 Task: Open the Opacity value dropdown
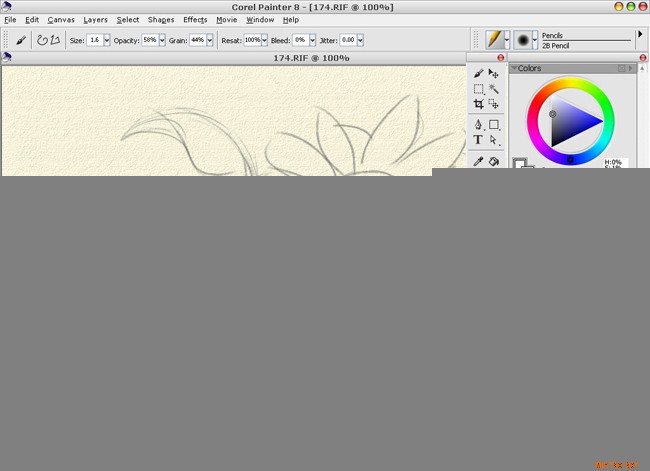point(162,40)
